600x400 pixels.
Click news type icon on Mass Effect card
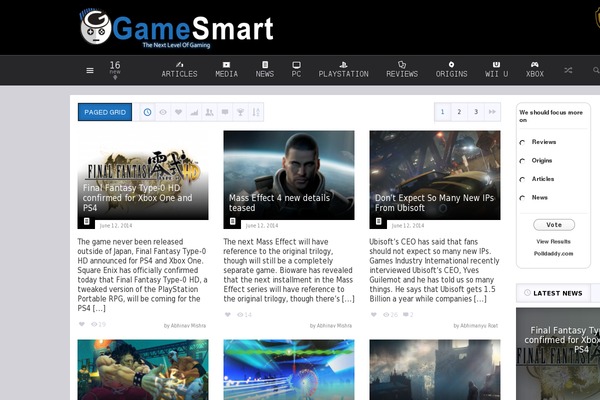pos(232,221)
